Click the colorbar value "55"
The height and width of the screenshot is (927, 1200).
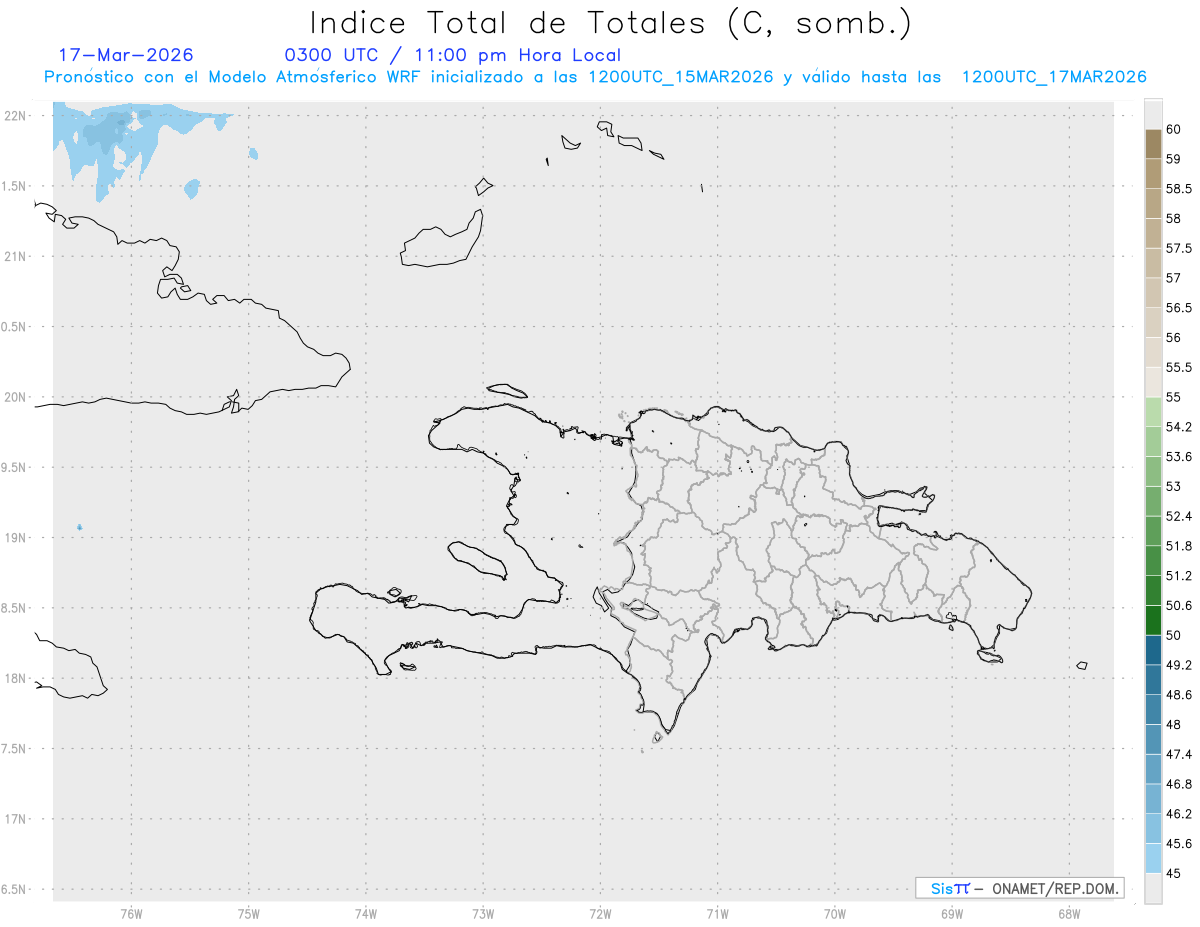(x=1173, y=397)
